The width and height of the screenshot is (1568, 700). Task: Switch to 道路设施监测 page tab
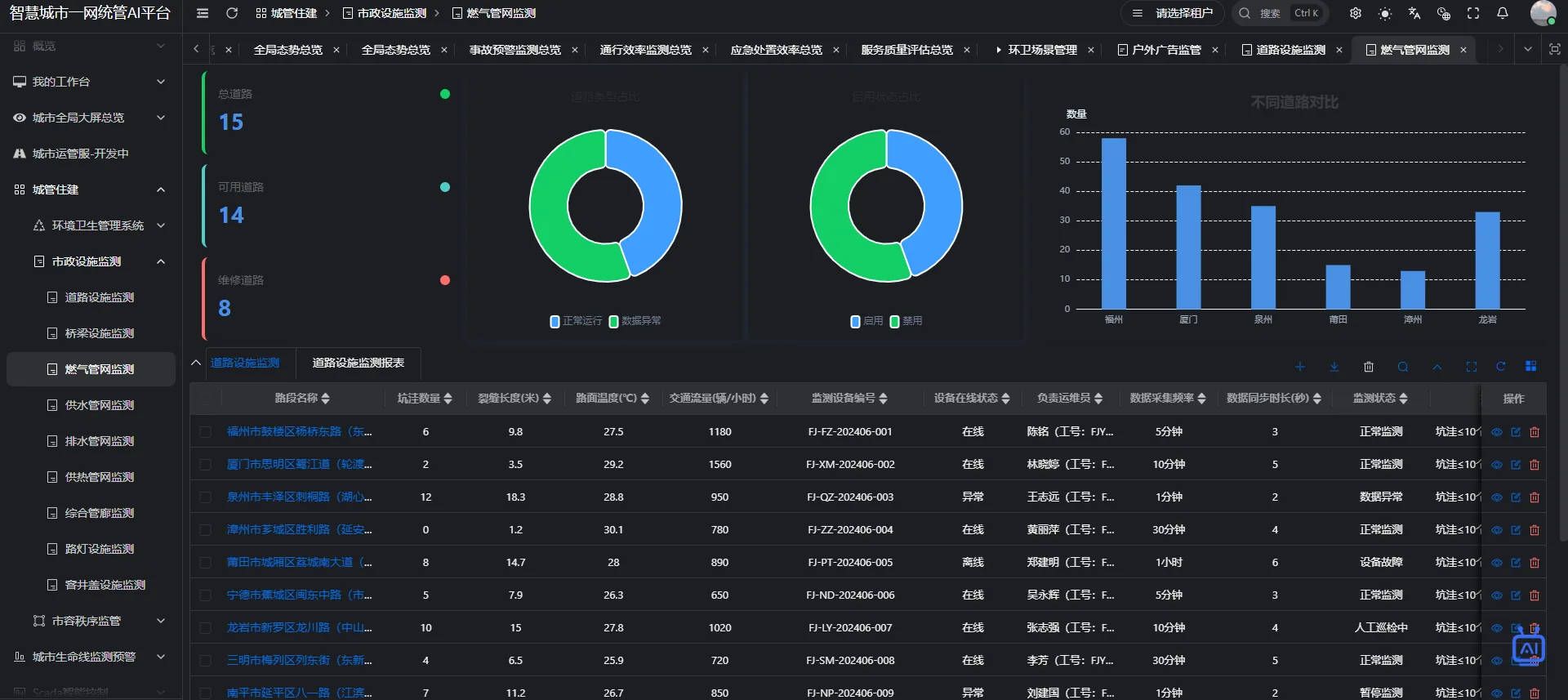tap(1290, 50)
